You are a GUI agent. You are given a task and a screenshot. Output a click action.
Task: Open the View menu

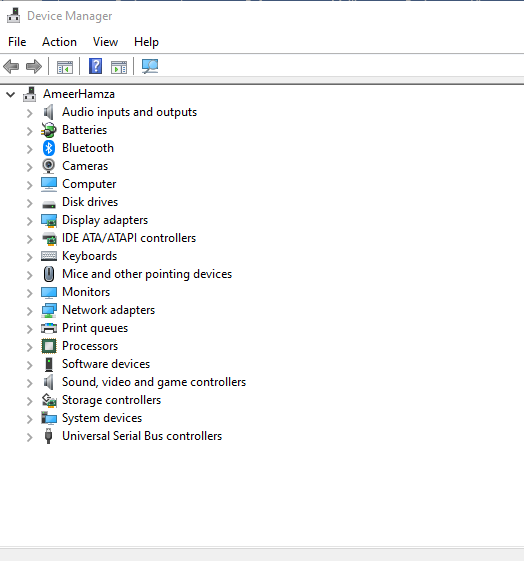point(105,42)
